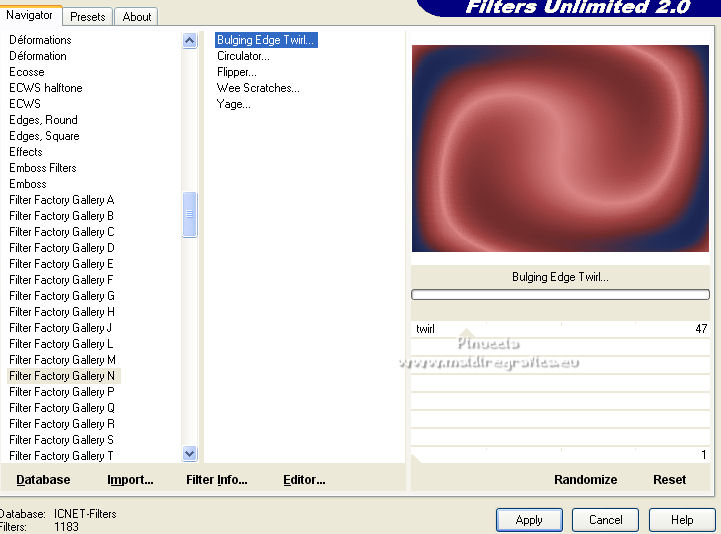Select Filter Factory Gallery M
This screenshot has width=721, height=534.
[62, 360]
